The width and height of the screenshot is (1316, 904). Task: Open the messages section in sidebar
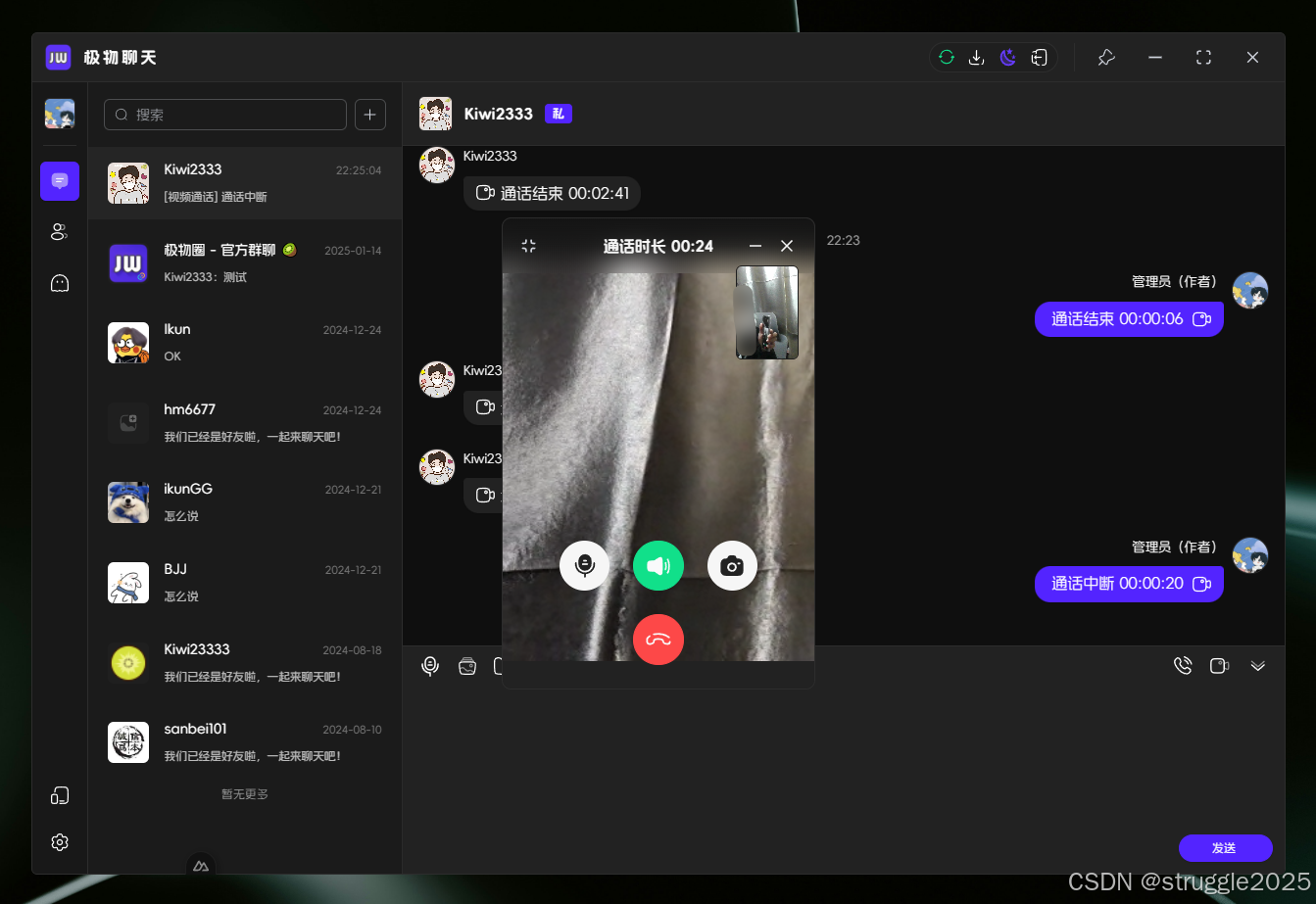click(60, 181)
